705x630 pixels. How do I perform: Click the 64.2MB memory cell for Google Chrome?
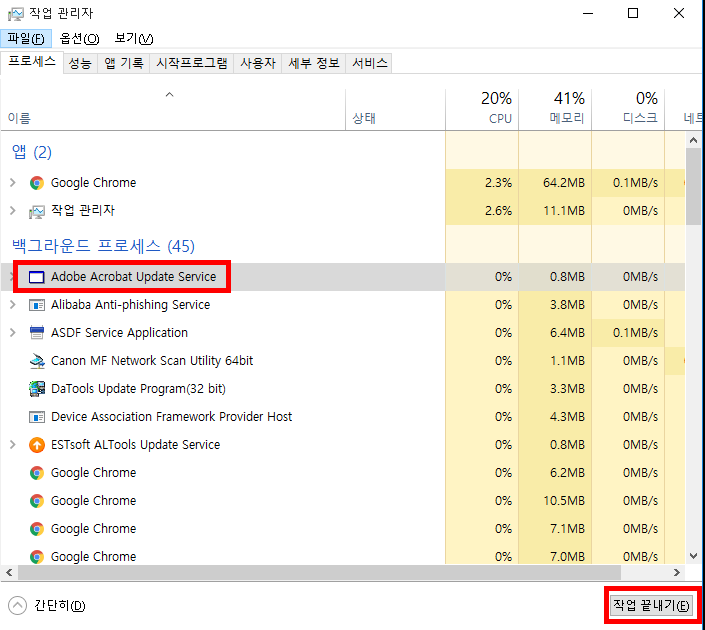[555, 183]
